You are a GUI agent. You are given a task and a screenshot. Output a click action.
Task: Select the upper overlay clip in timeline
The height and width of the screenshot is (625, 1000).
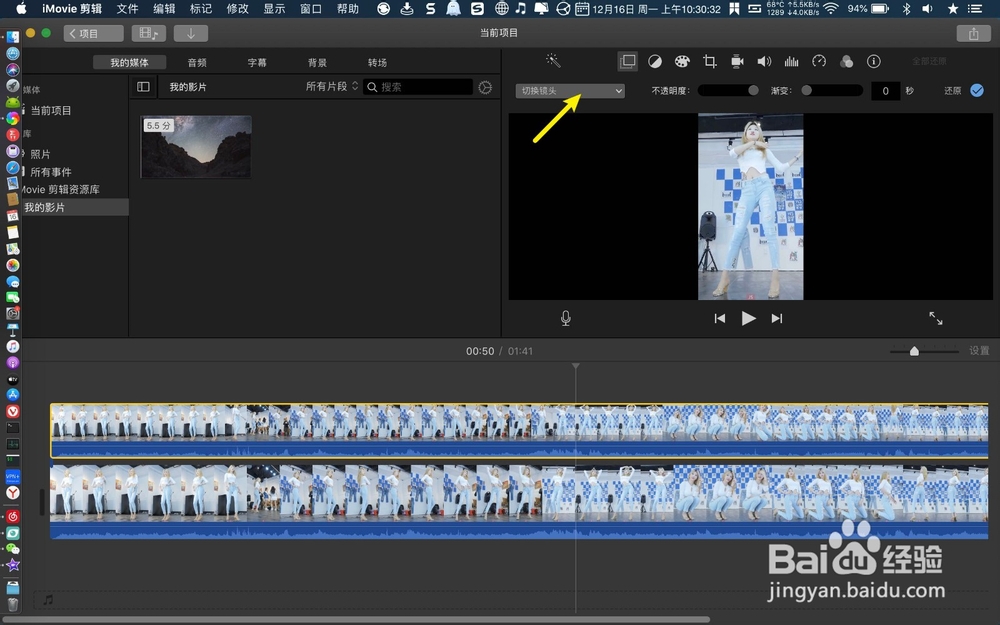point(519,430)
